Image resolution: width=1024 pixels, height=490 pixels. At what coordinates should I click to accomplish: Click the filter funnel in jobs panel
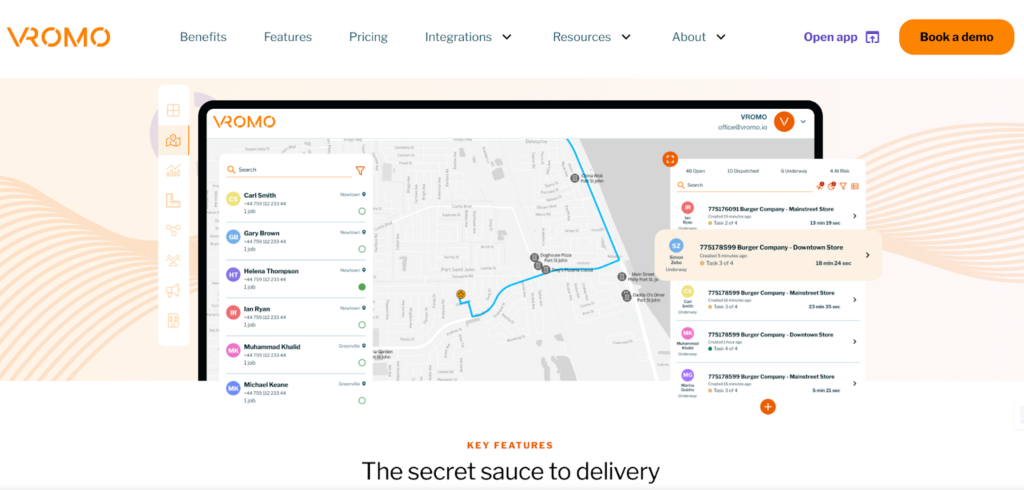[843, 186]
